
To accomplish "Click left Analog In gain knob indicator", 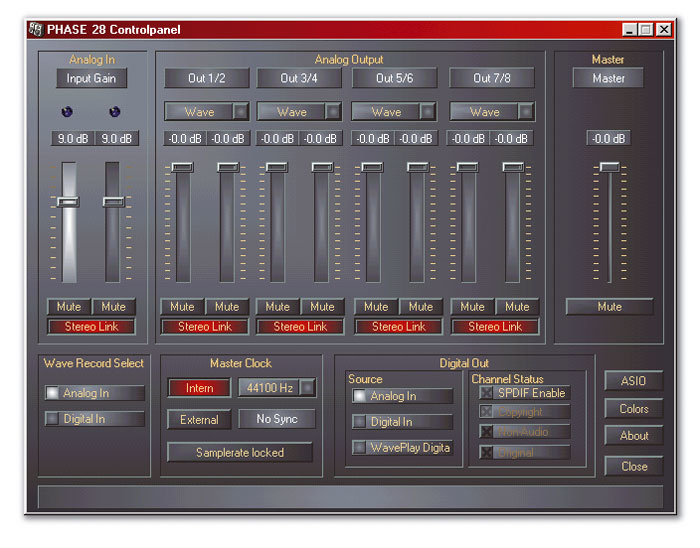I will point(67,112).
